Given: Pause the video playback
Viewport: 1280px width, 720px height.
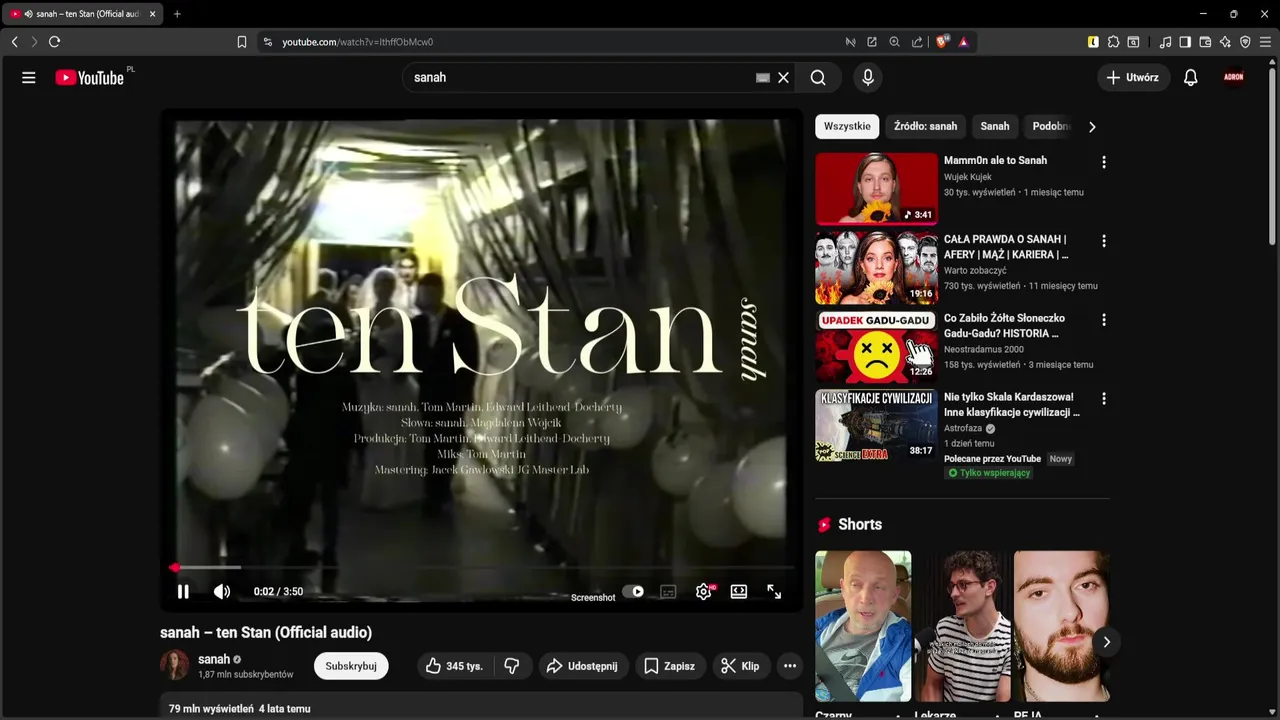Looking at the screenshot, I should click(x=183, y=592).
